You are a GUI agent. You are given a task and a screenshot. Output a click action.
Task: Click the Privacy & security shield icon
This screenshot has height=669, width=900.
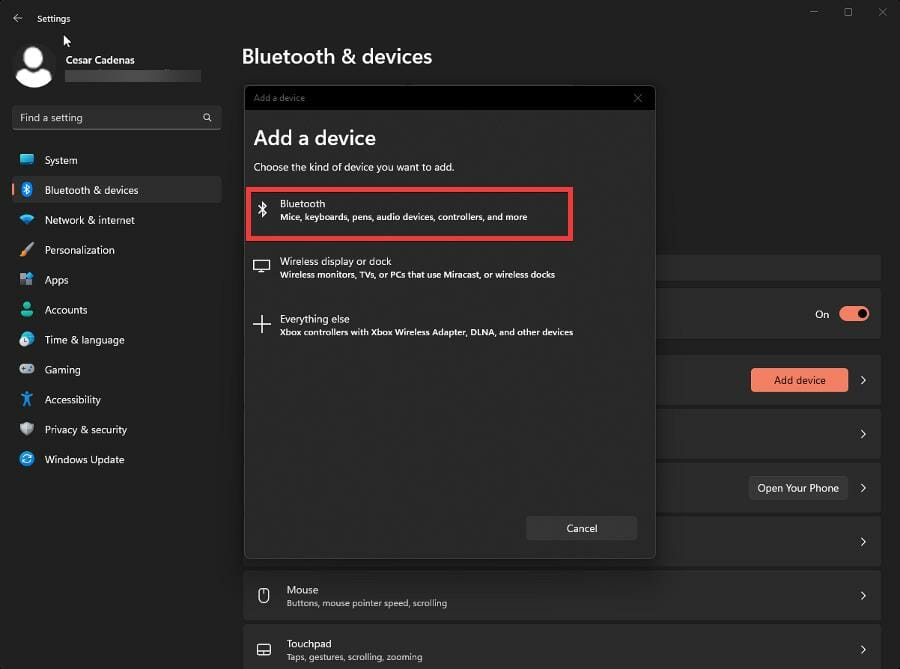[x=26, y=429]
